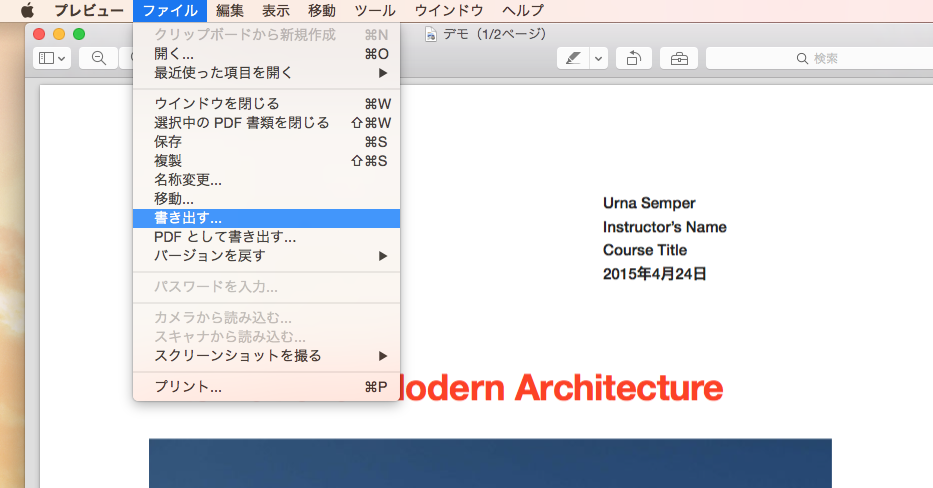The image size is (933, 488).
Task: Open the 移動 menu in menu bar
Action: tap(322, 11)
